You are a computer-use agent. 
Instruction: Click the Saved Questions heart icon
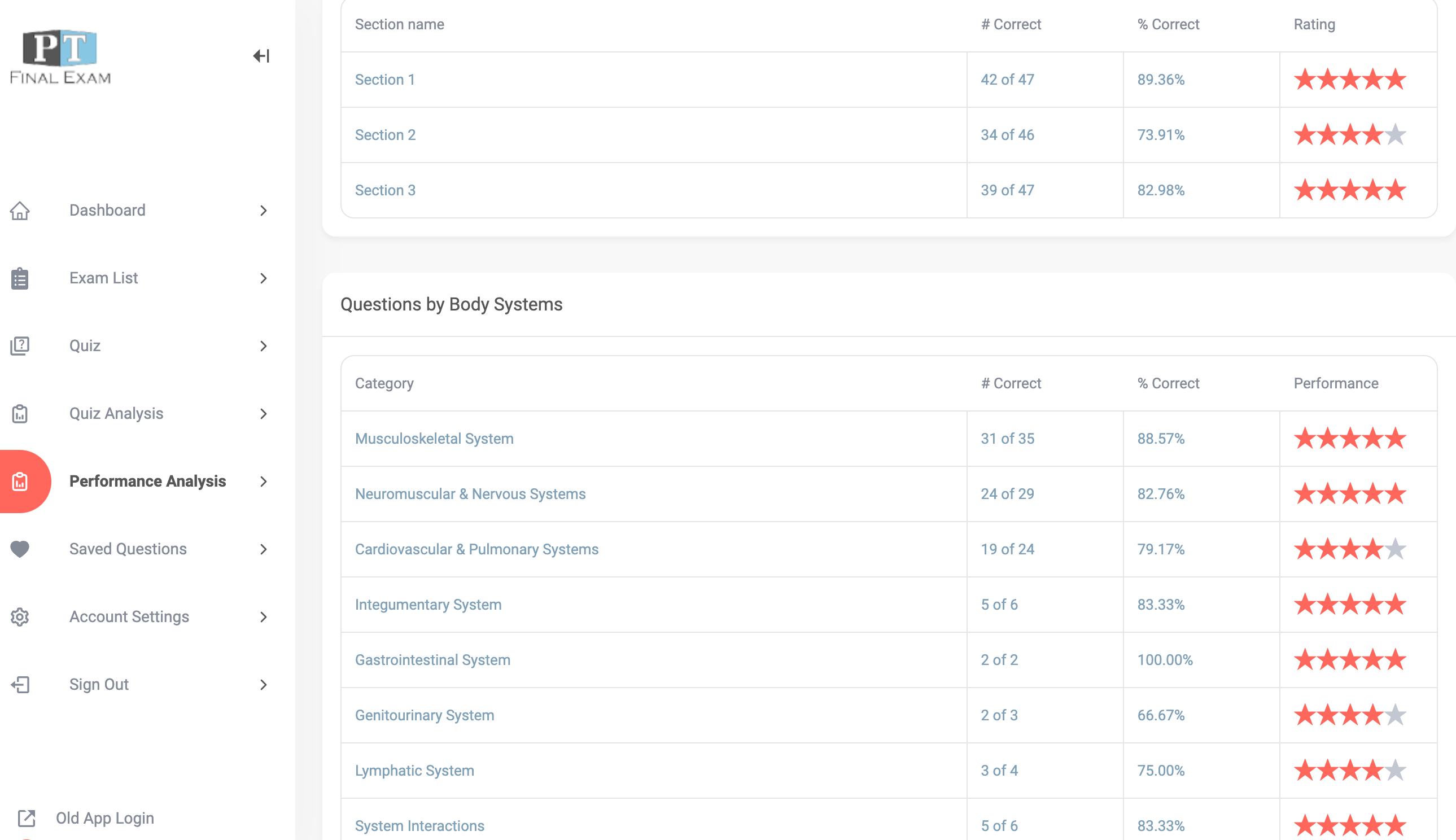(x=20, y=549)
